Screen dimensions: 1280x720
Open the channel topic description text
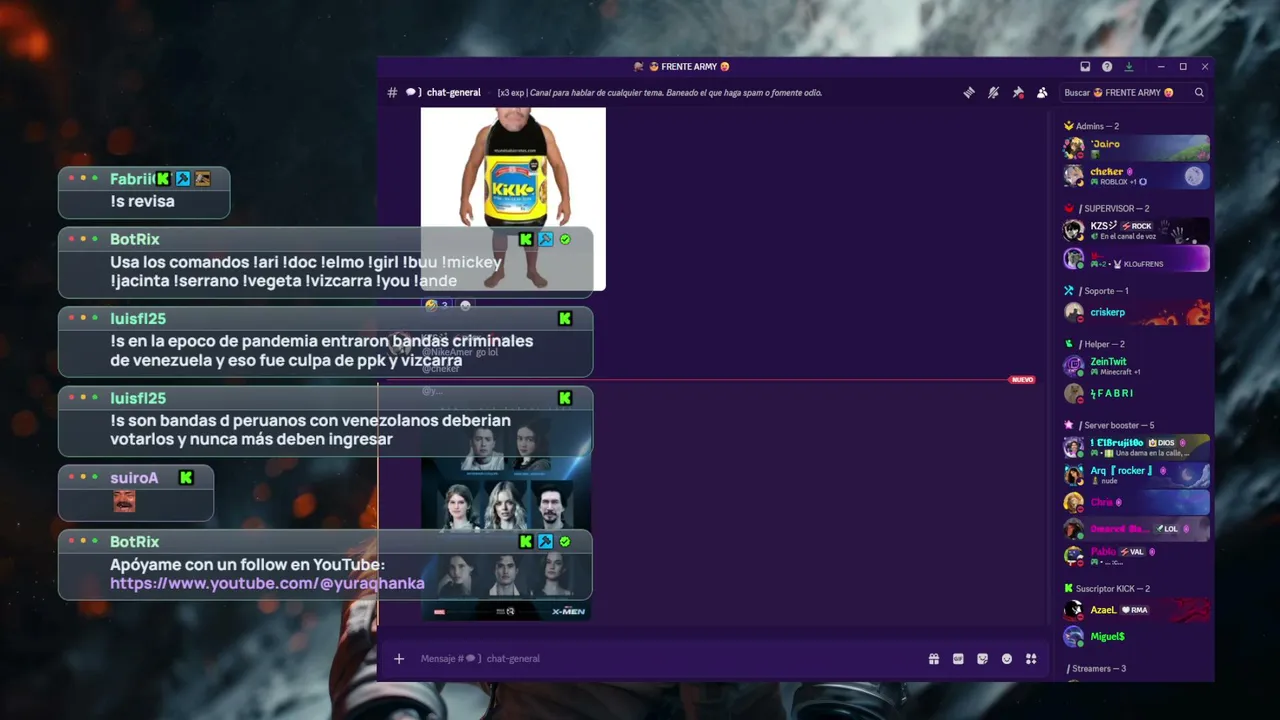point(659,92)
